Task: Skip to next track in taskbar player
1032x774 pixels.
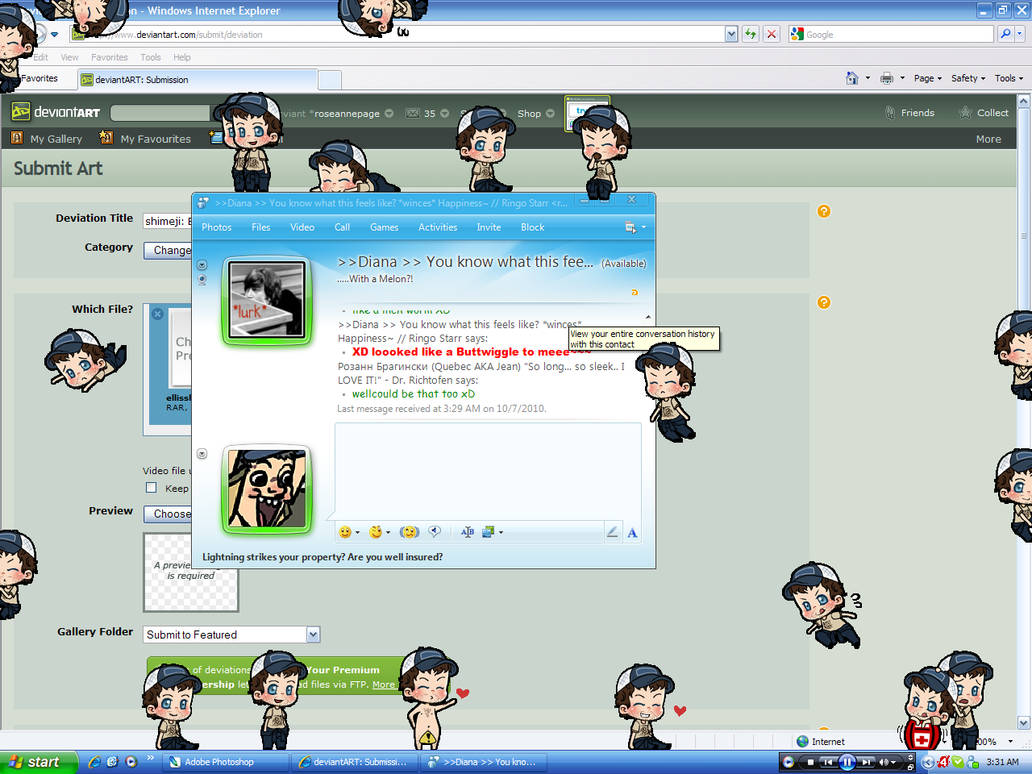Action: click(x=866, y=762)
